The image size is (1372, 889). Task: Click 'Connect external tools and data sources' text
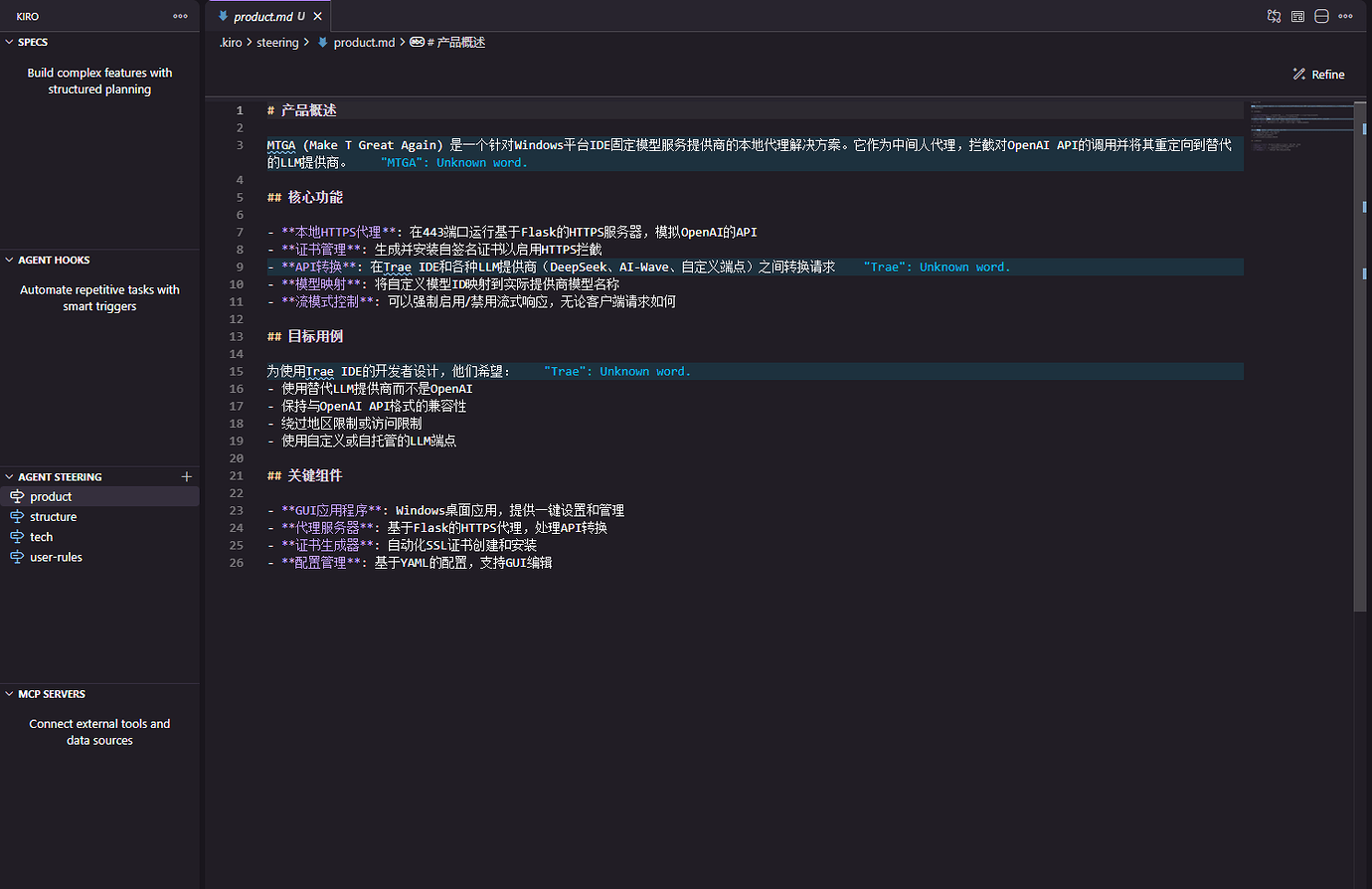pyautogui.click(x=99, y=732)
